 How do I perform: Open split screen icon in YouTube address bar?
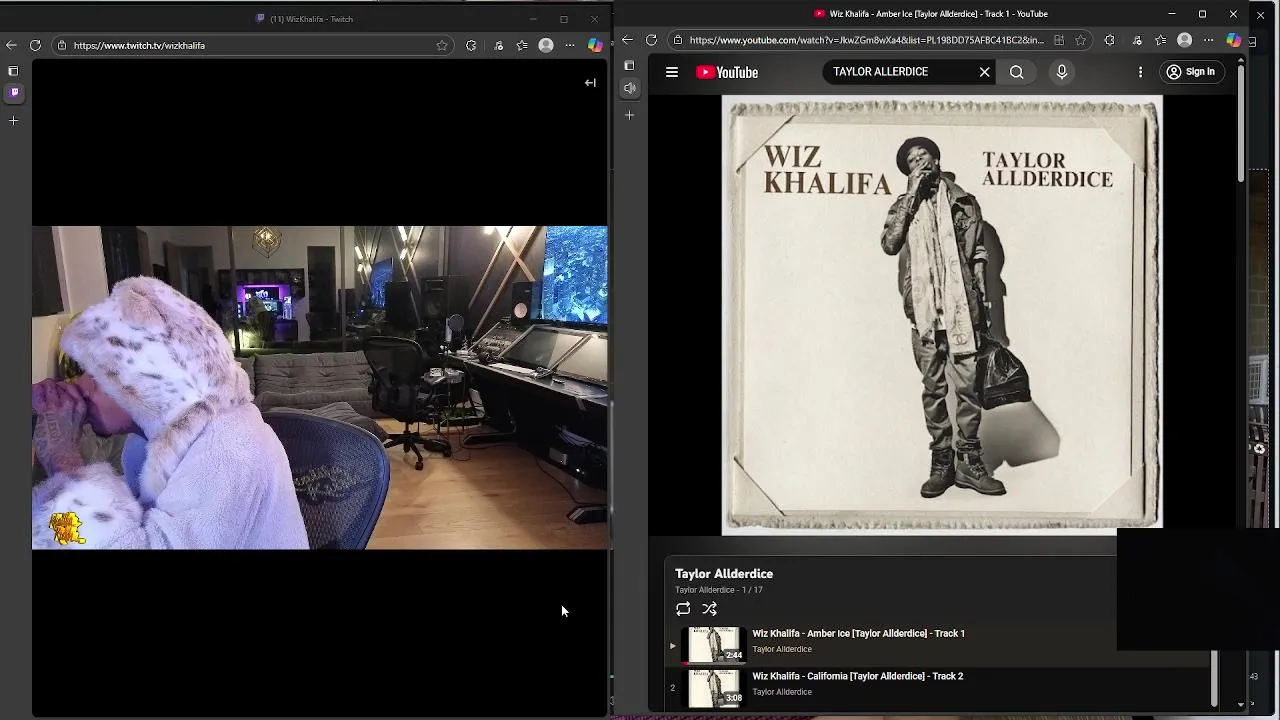click(1059, 40)
